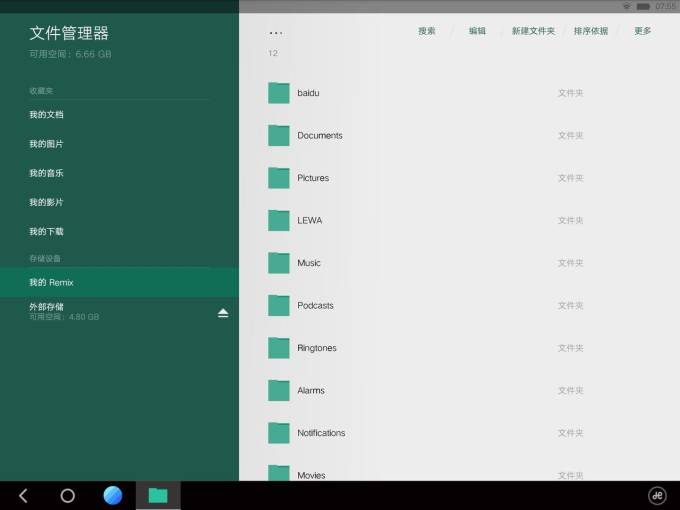Switch to file manager taskbar icon
This screenshot has width=680, height=510.
(x=158, y=495)
